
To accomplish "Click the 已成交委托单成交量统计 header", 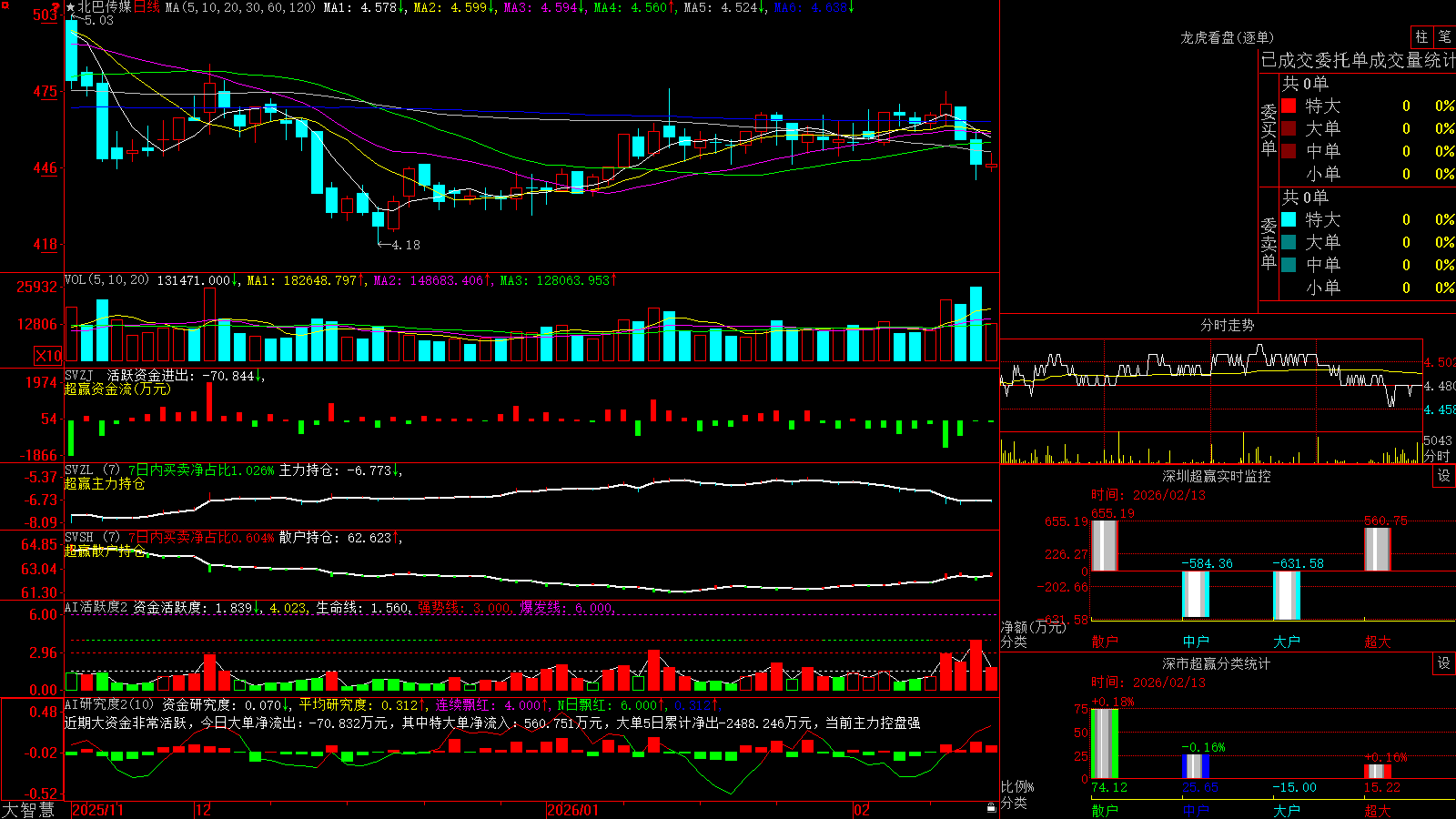I will coord(1358,60).
